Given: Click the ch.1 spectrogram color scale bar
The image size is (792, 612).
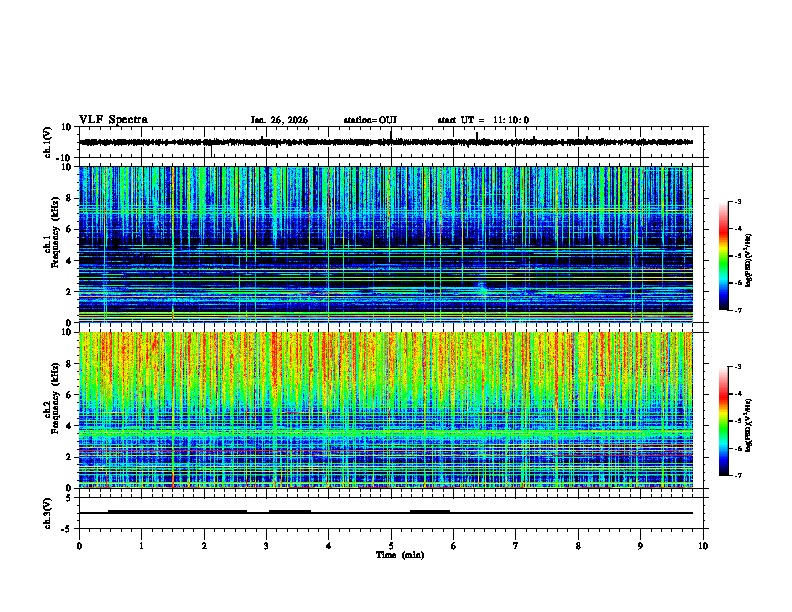Looking at the screenshot, I should coord(723,256).
